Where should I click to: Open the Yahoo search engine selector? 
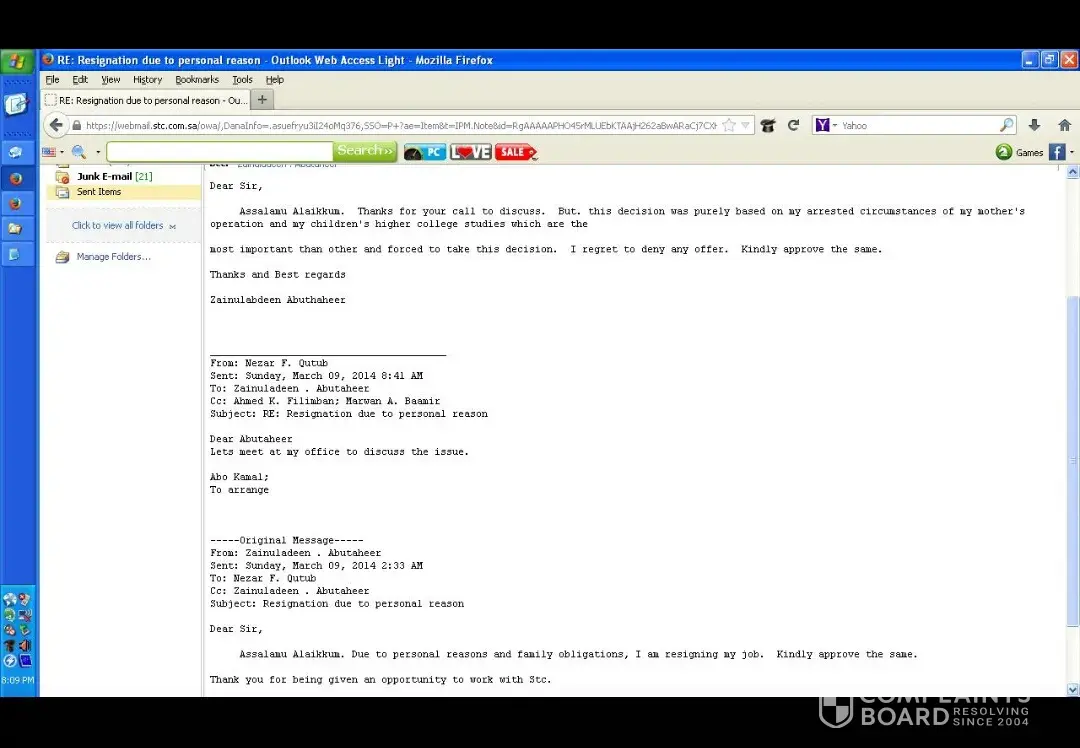(x=826, y=125)
